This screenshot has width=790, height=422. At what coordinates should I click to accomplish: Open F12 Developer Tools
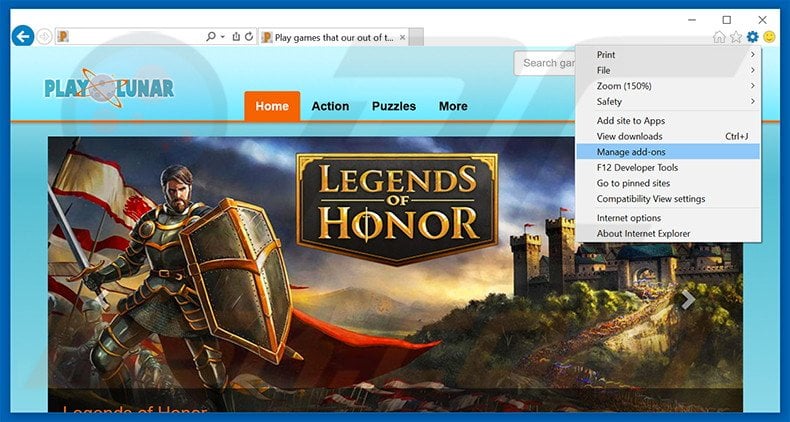668,167
